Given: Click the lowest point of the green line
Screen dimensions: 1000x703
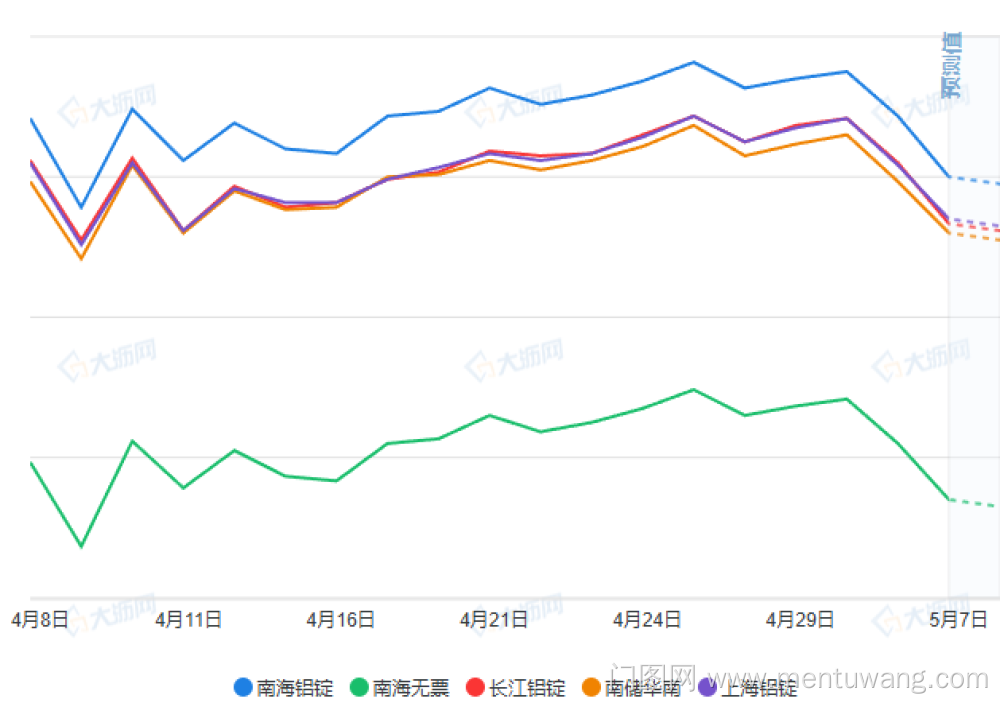Looking at the screenshot, I should point(82,546).
